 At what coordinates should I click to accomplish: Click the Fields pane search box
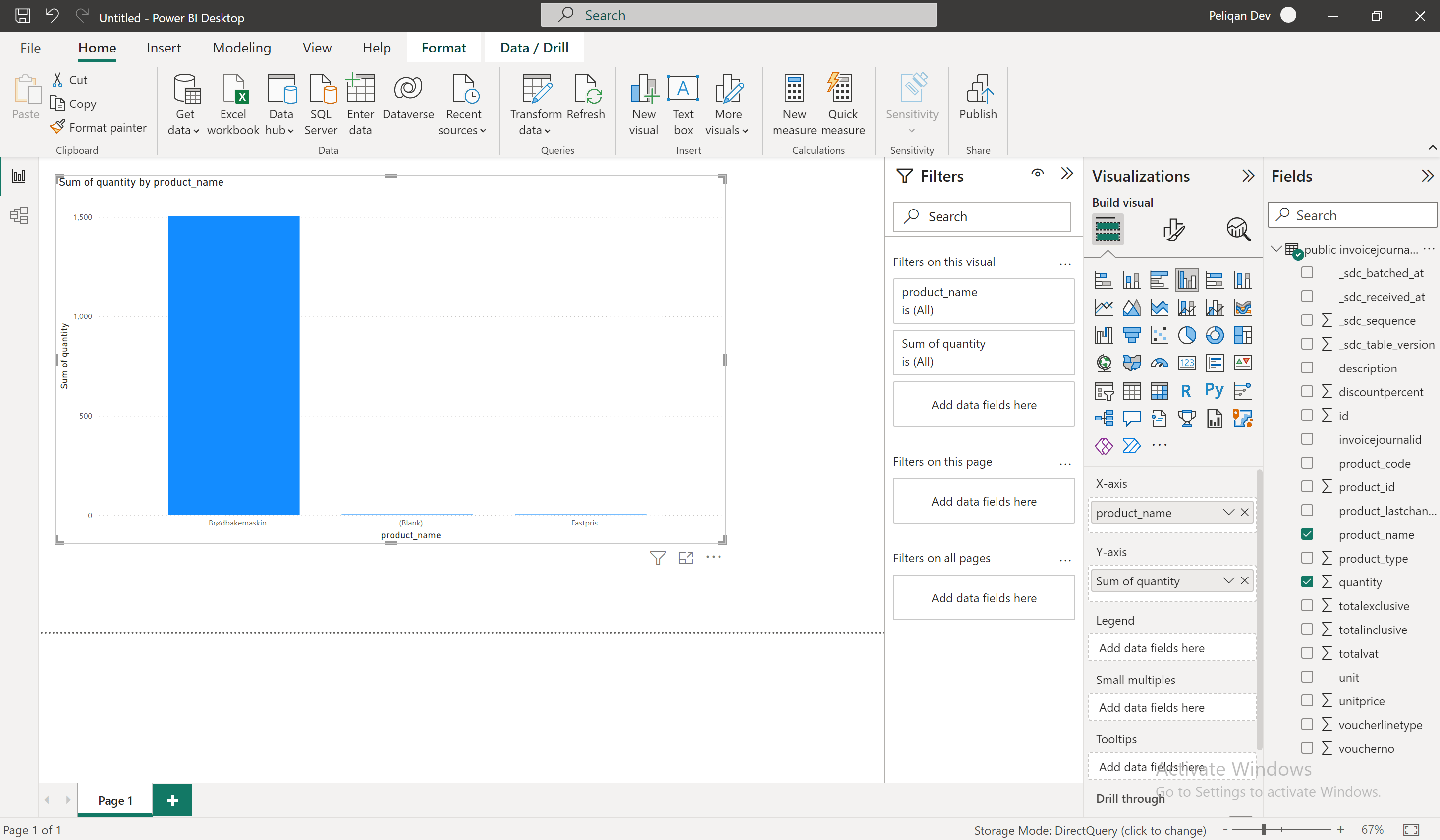pos(1353,215)
